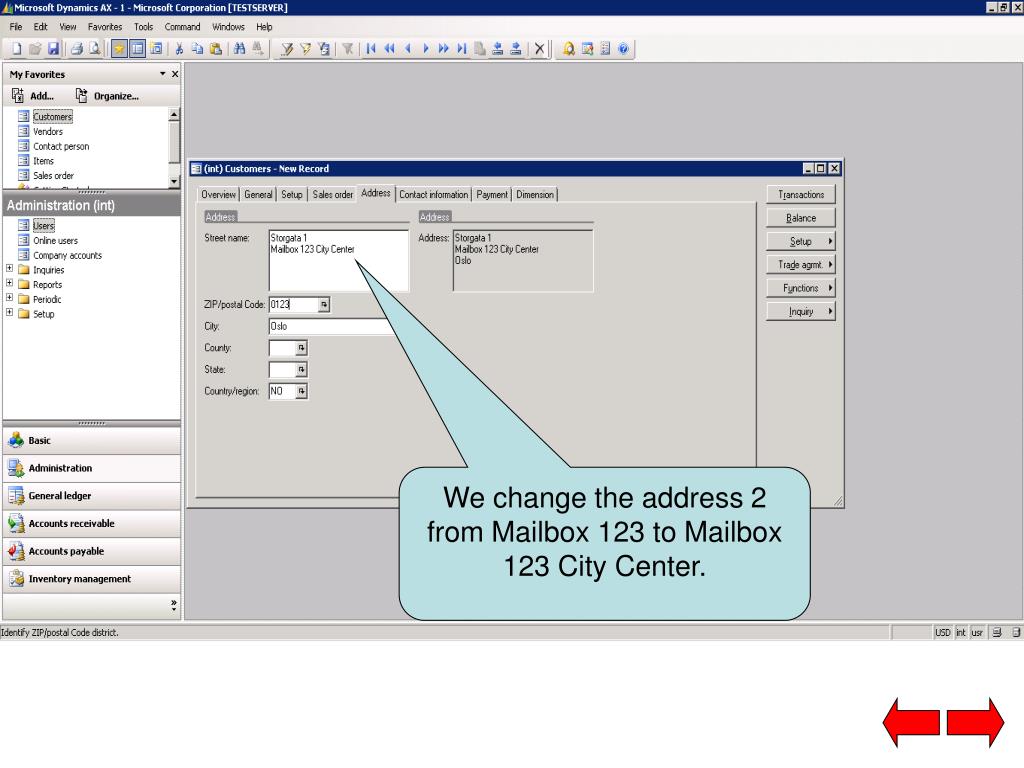Open the Functions submenu button
This screenshot has width=1024, height=768.
(801, 288)
